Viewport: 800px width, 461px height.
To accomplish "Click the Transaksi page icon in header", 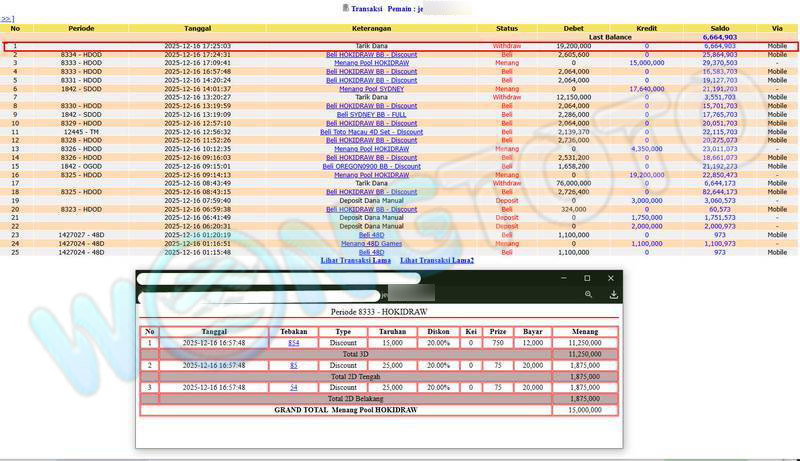I will point(346,7).
